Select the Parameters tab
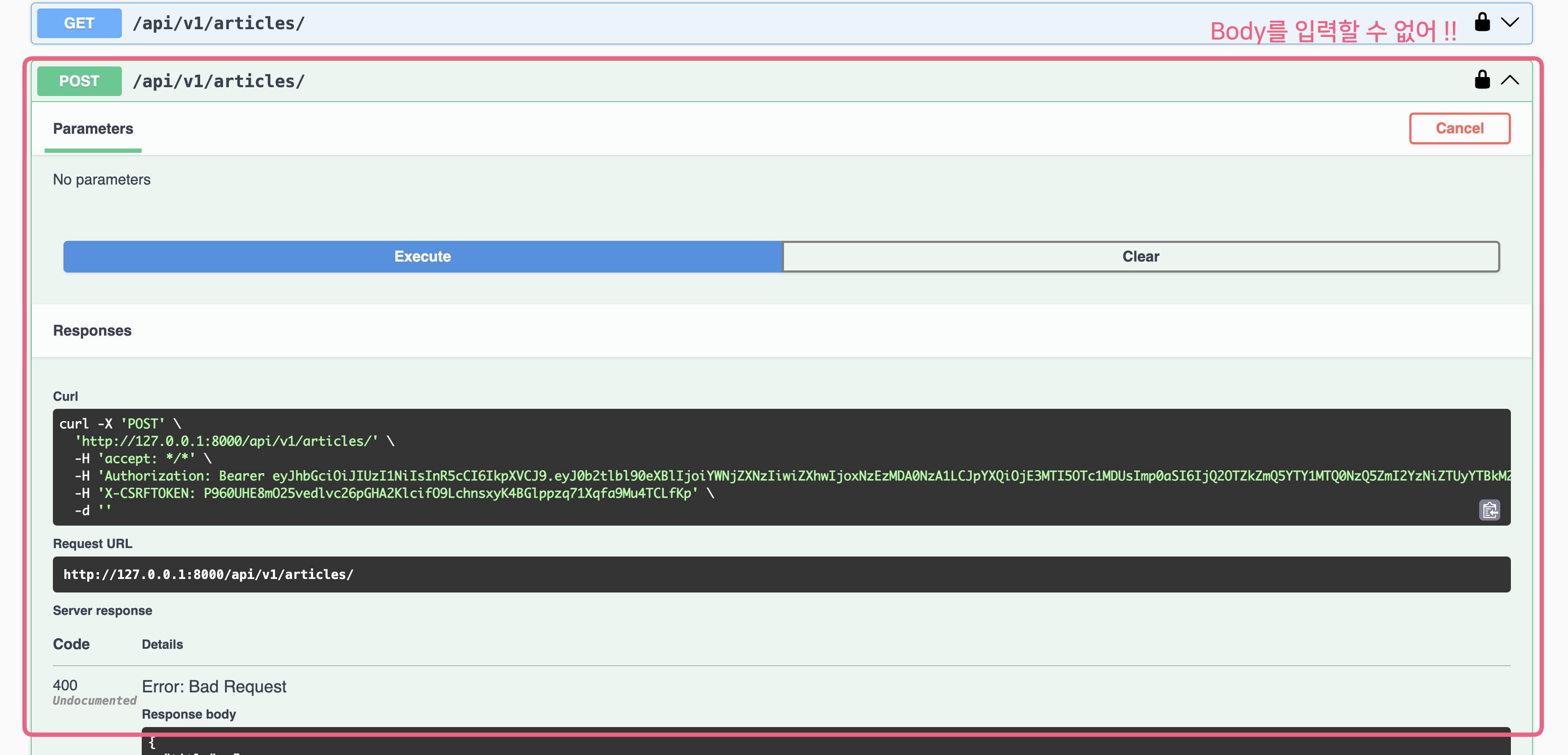Image resolution: width=1568 pixels, height=755 pixels. [93, 129]
